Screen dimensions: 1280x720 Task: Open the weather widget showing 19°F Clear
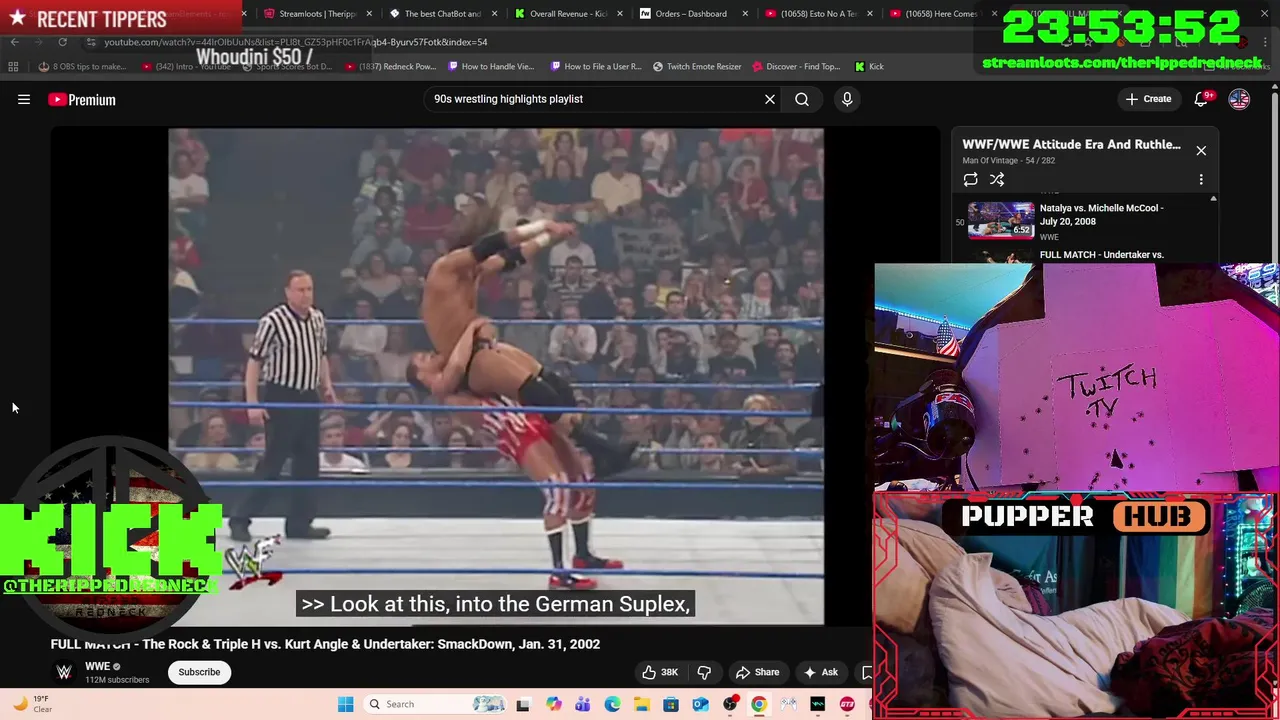[x=32, y=704]
